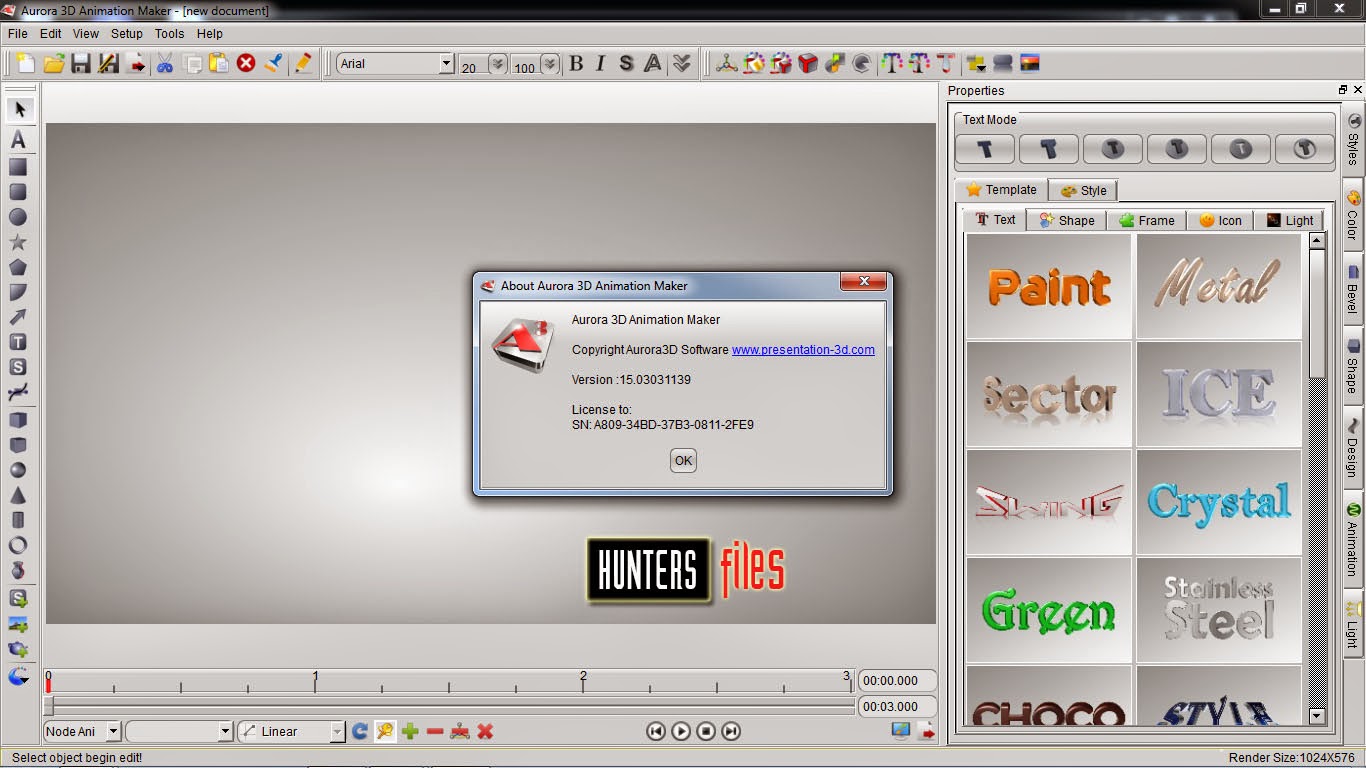The height and width of the screenshot is (768, 1366).
Task: Open the Arial font dropdown
Action: (446, 64)
